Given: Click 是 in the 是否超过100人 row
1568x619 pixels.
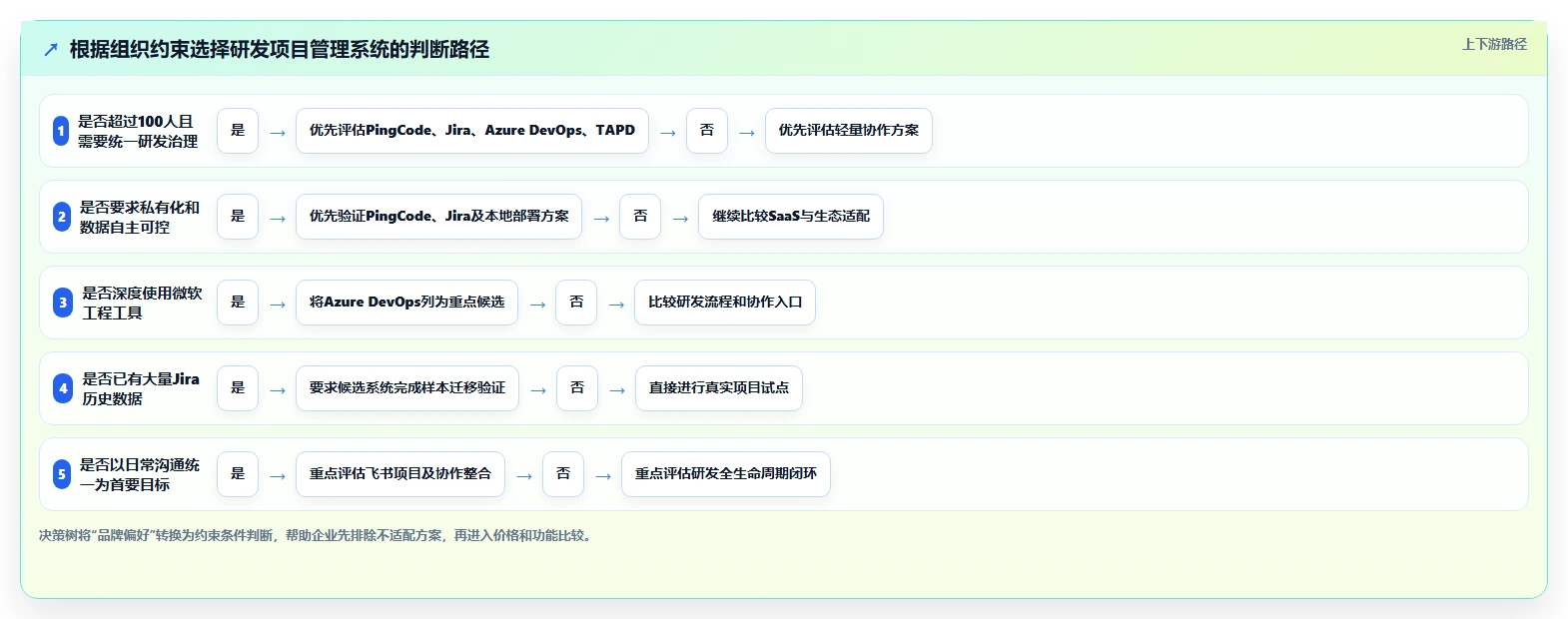Looking at the screenshot, I should (x=238, y=131).
